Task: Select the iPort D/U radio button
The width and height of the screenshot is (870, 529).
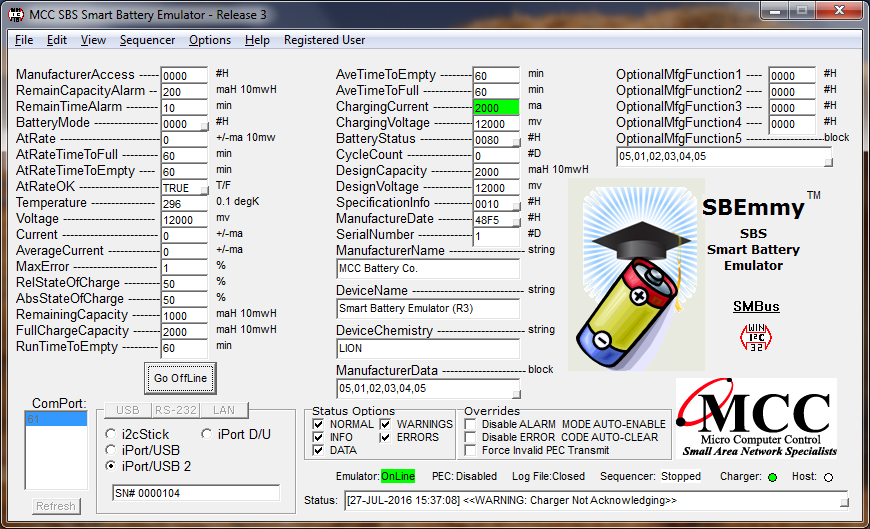Action: click(206, 434)
